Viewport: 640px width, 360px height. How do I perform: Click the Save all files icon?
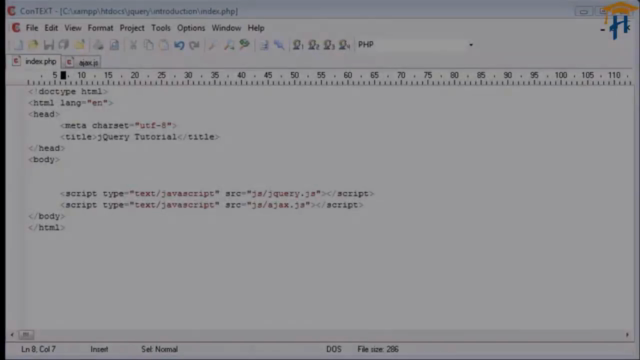tap(64, 45)
